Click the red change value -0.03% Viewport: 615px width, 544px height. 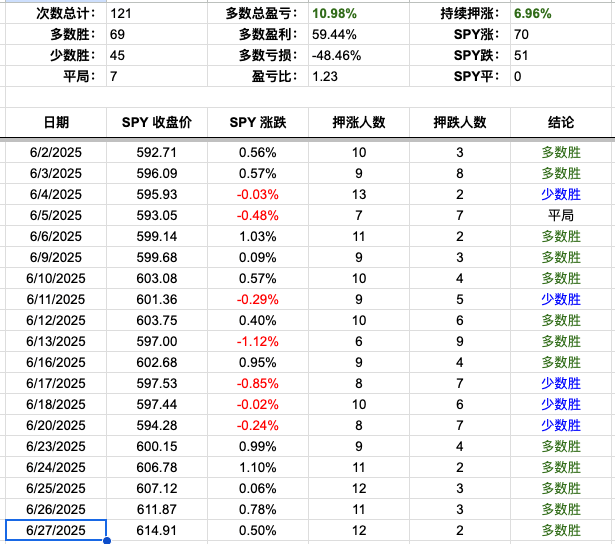(258, 195)
